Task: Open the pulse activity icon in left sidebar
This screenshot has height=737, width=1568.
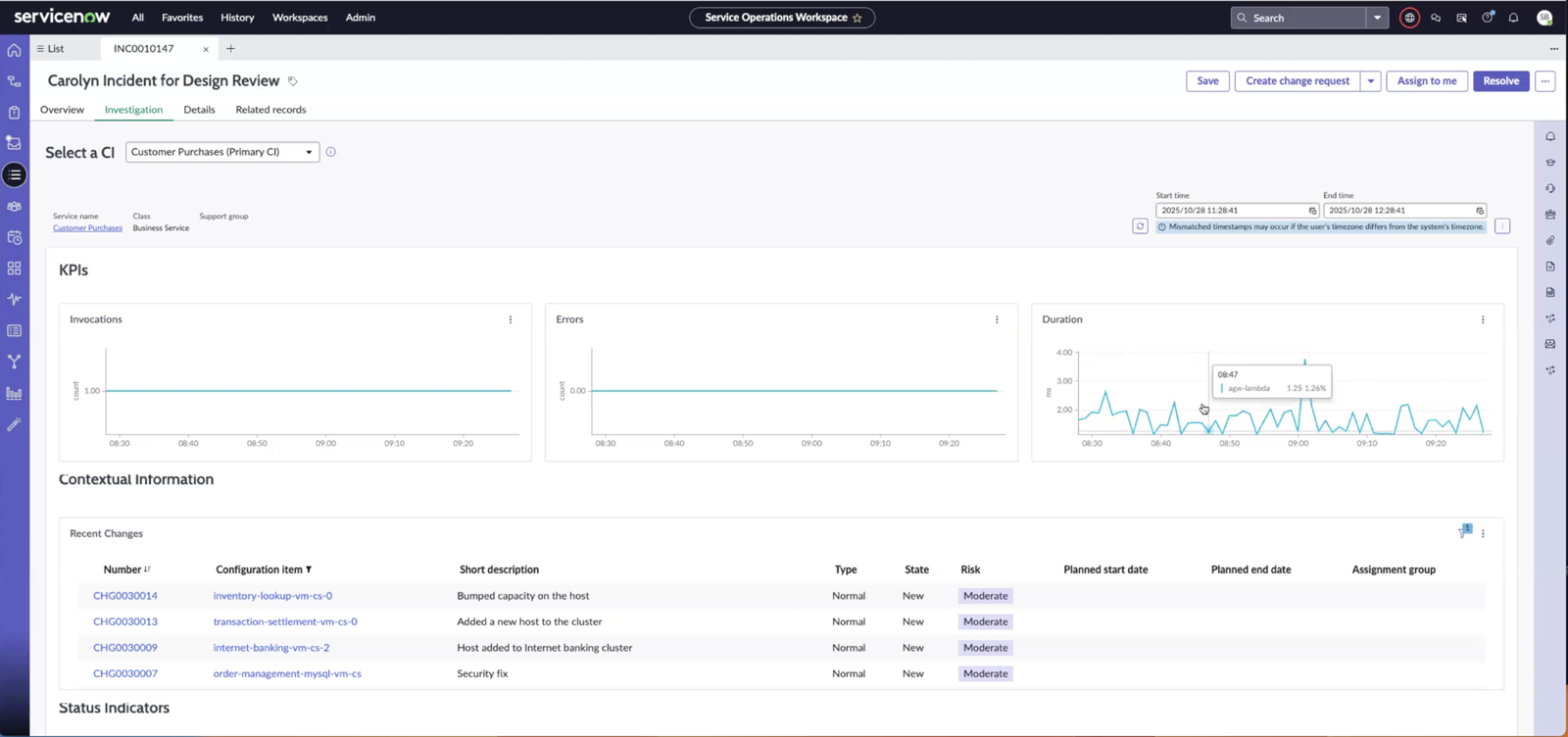Action: tap(14, 299)
